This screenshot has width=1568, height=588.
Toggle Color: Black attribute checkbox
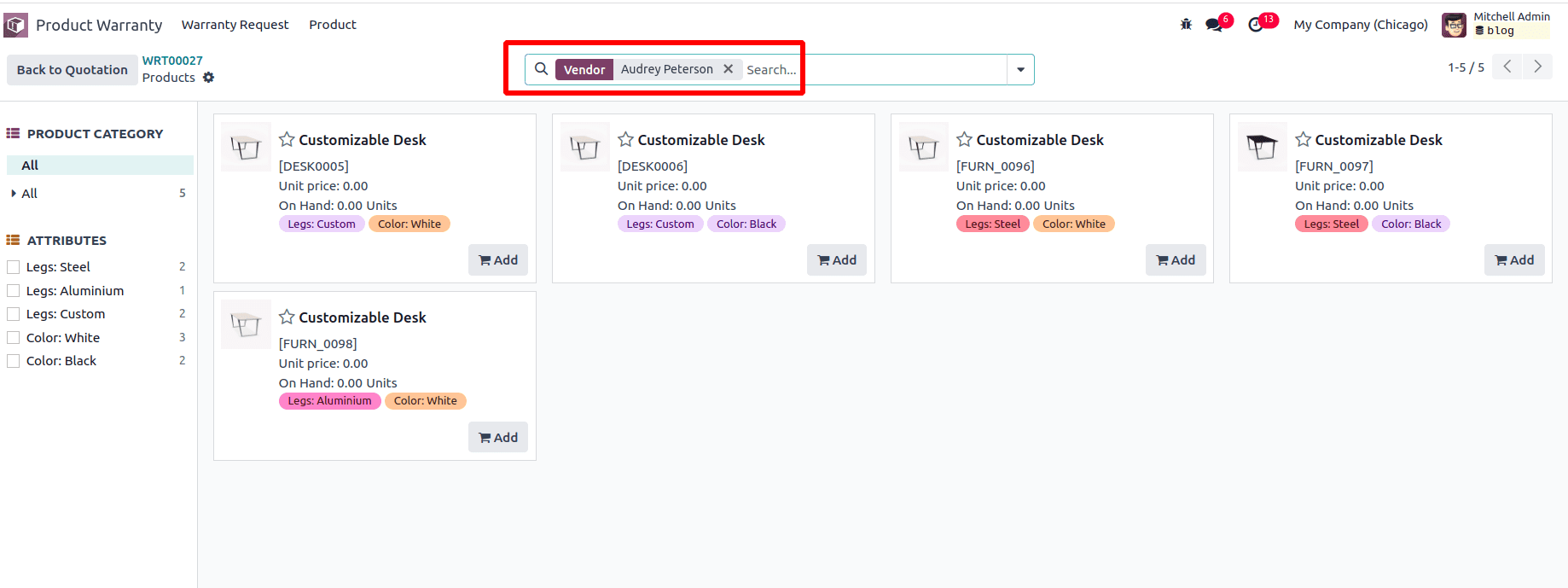tap(13, 361)
